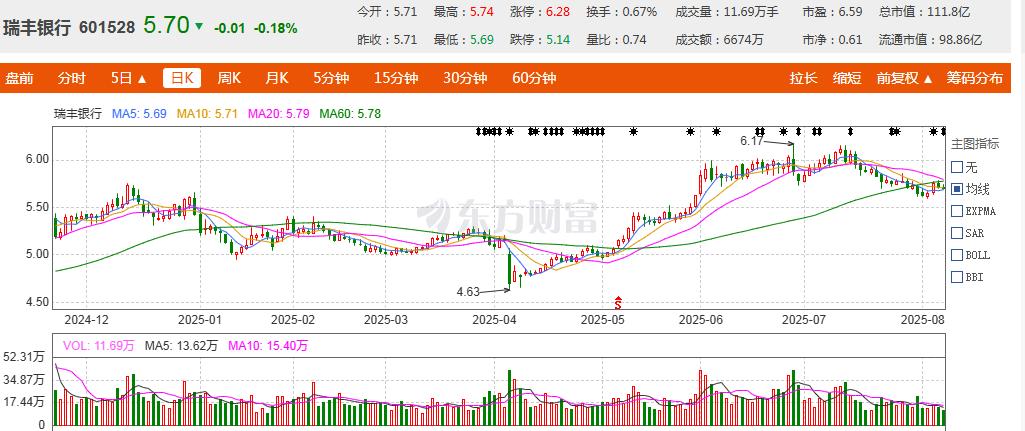1025x431 pixels.
Task: Click 最高 5.74 value
Action: pos(482,11)
